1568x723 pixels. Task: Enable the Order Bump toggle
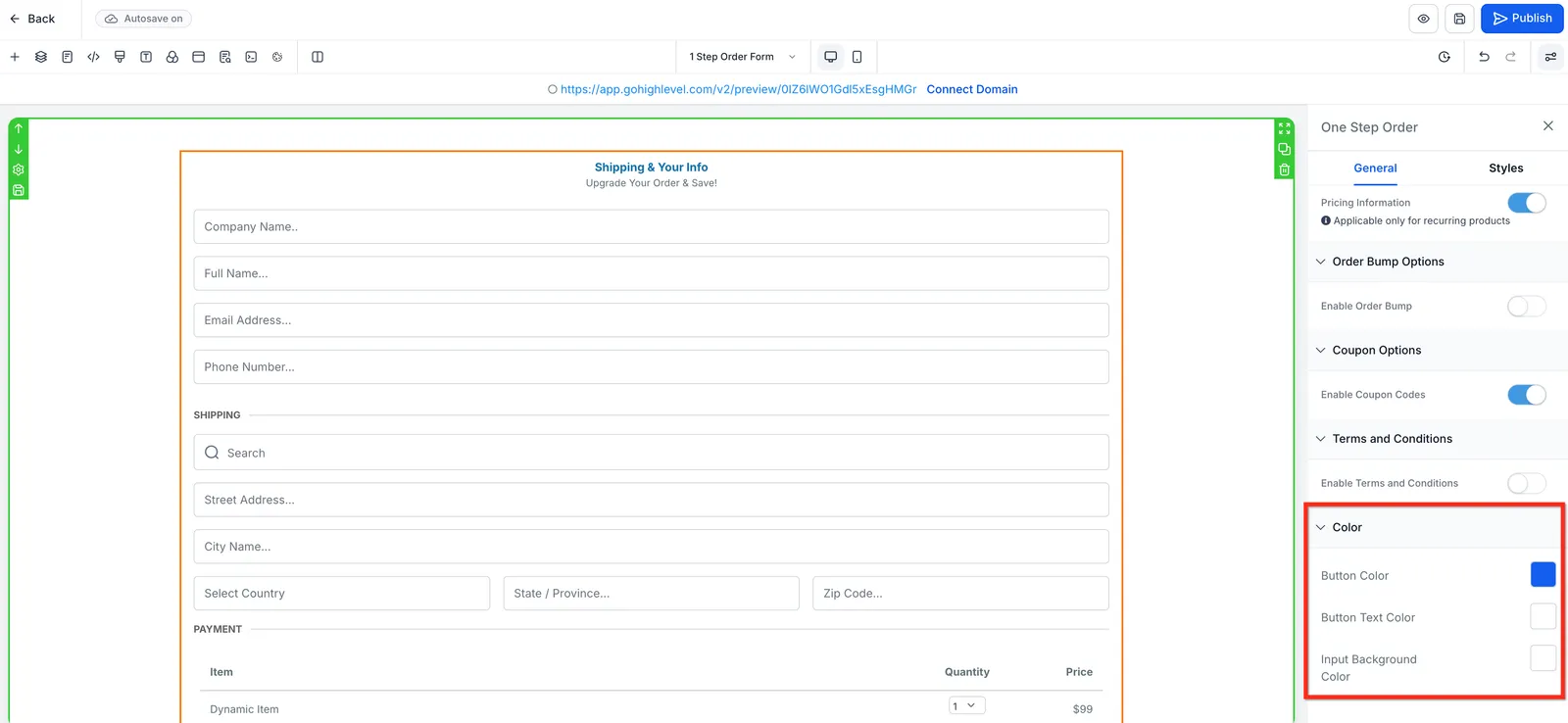point(1526,307)
